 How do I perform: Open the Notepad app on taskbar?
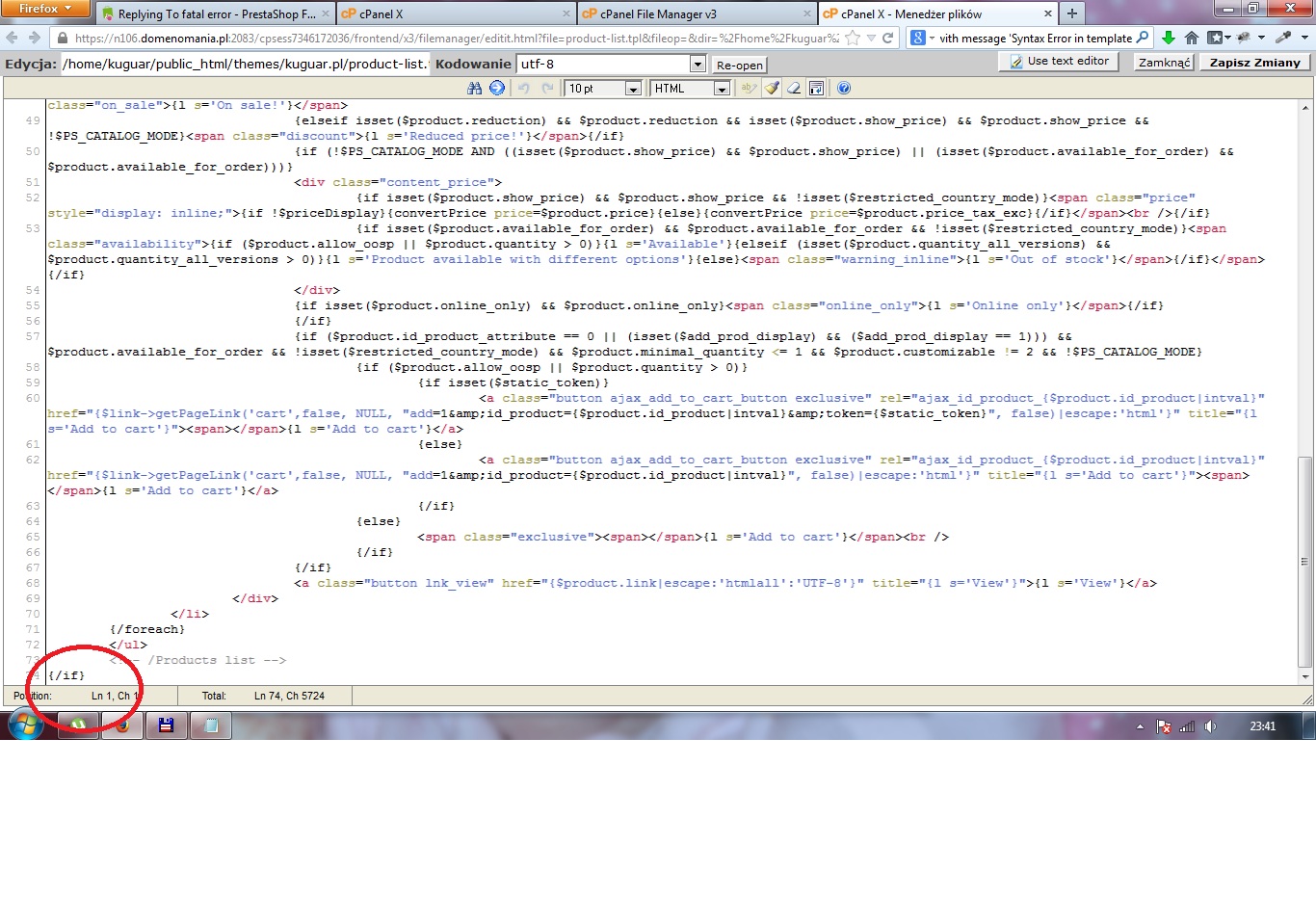211,725
